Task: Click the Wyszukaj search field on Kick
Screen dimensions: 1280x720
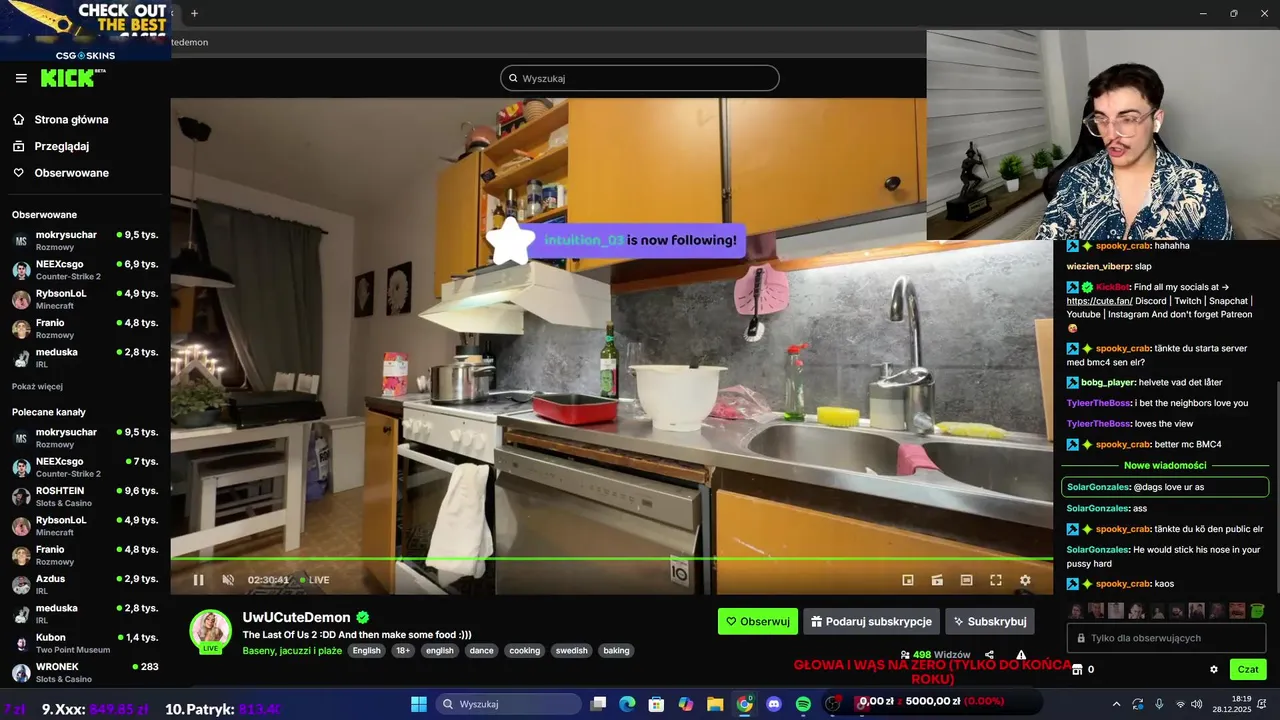Action: (x=640, y=78)
